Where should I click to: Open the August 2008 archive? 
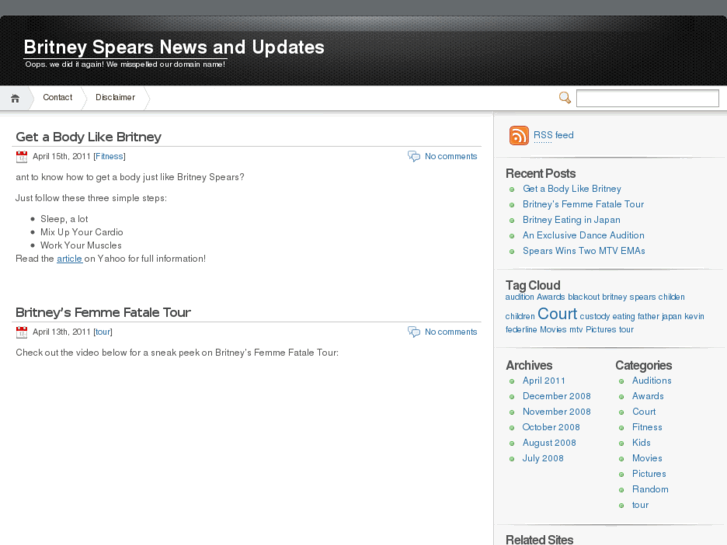click(549, 443)
